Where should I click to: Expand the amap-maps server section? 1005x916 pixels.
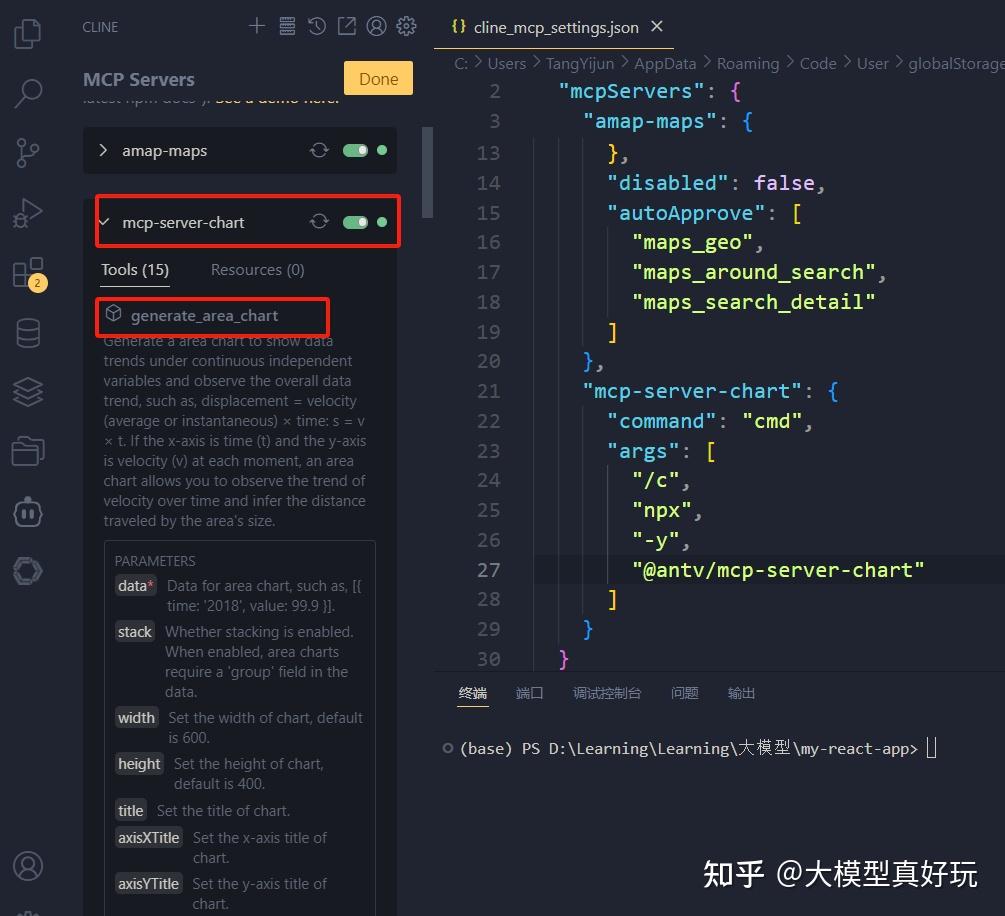pyautogui.click(x=103, y=150)
